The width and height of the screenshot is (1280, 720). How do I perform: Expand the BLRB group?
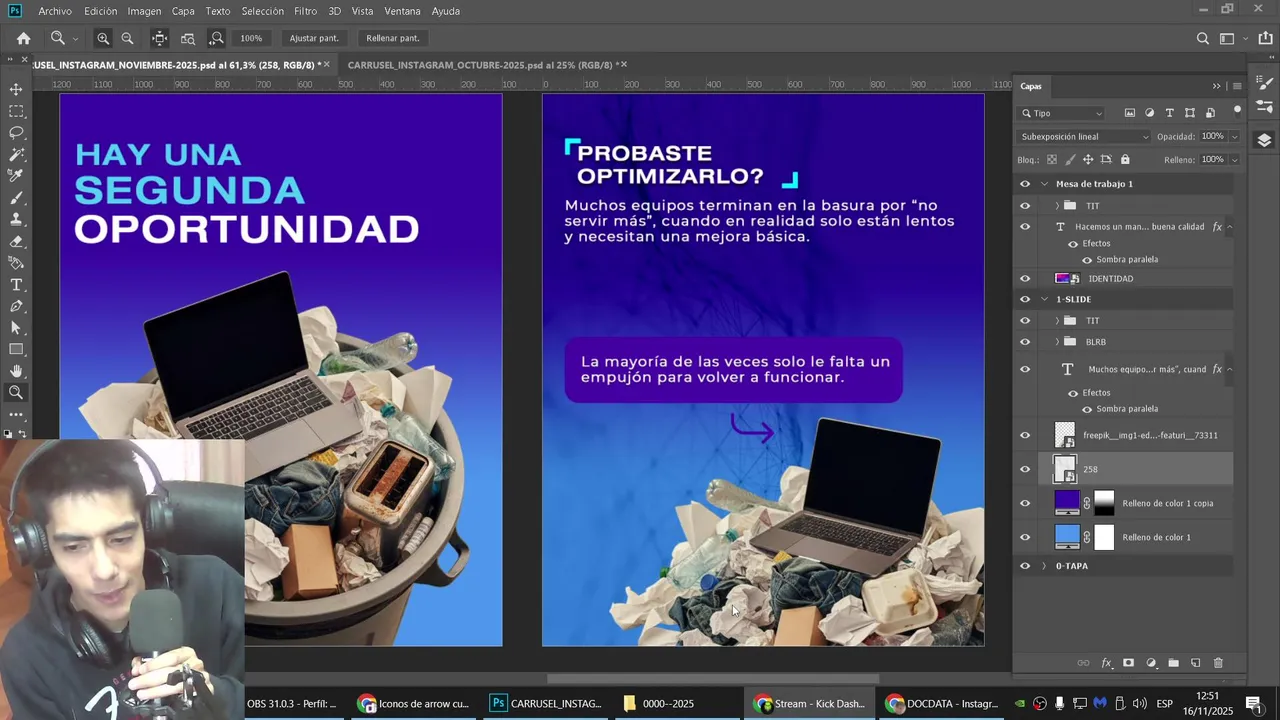coord(1057,342)
